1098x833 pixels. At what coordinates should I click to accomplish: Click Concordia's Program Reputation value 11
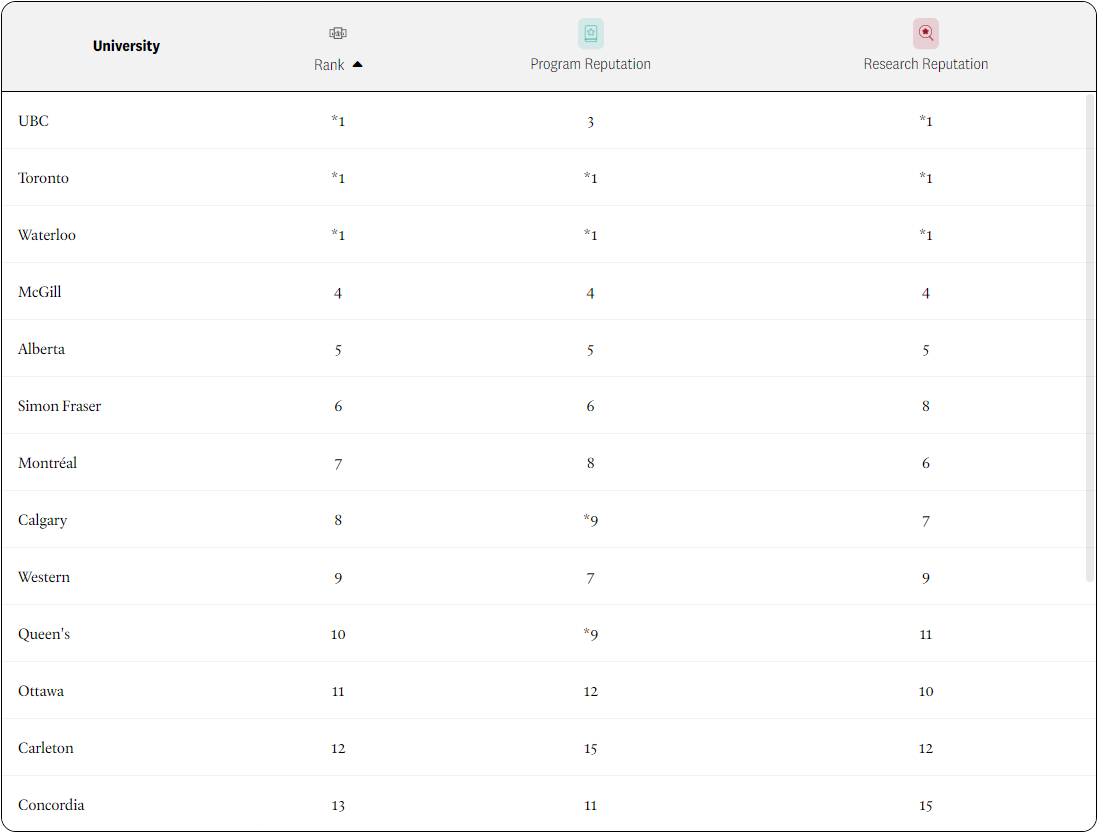click(590, 806)
